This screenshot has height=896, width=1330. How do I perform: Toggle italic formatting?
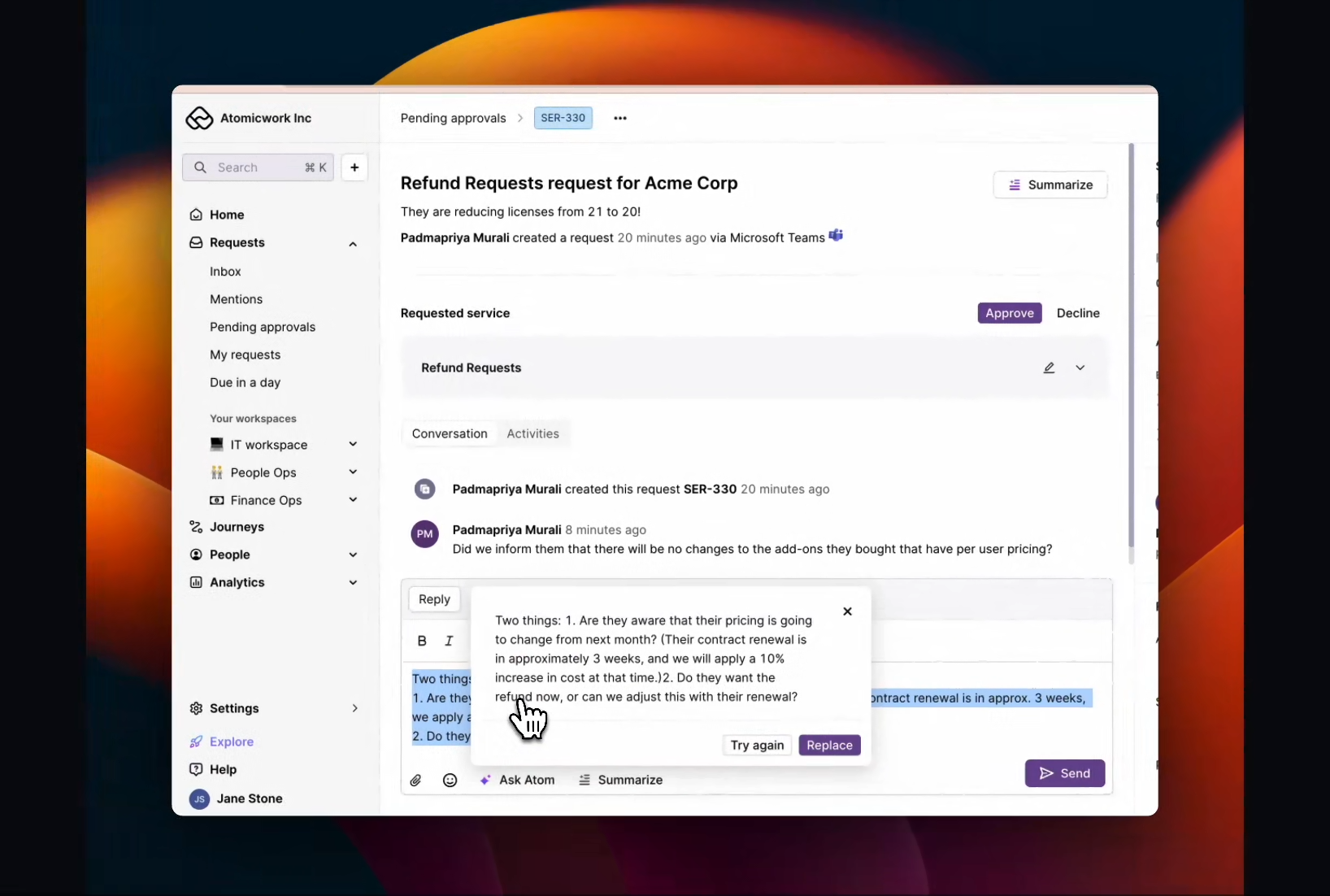pos(448,641)
